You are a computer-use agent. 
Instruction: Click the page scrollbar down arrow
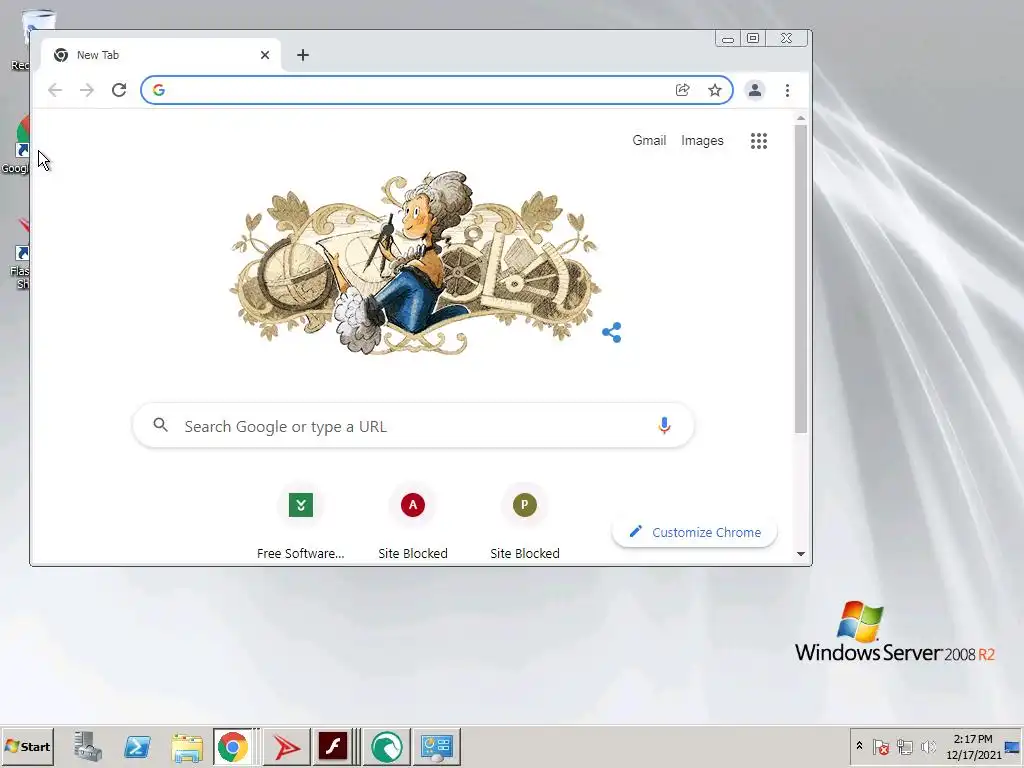pos(801,554)
